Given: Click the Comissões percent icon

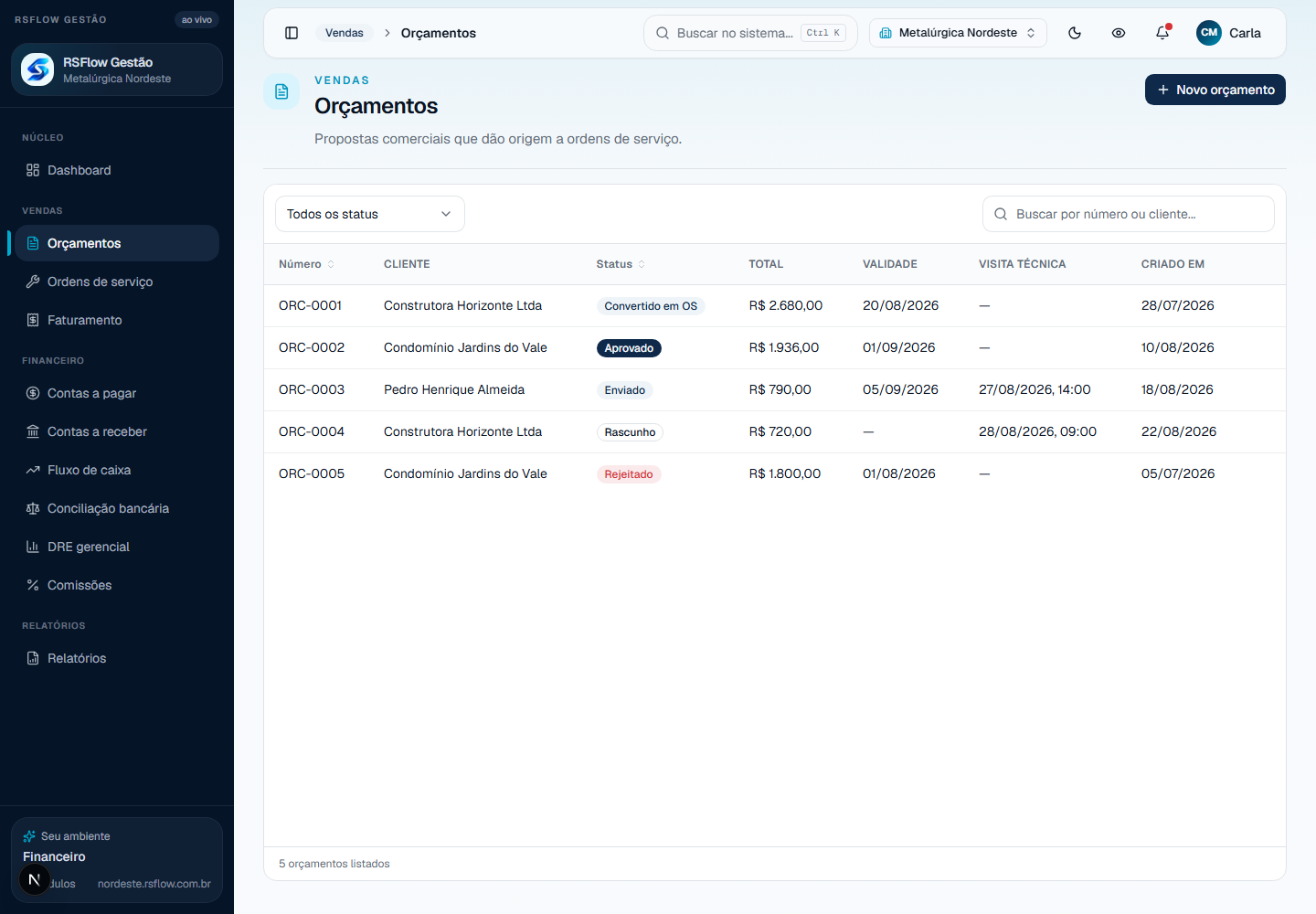Looking at the screenshot, I should coord(33,585).
